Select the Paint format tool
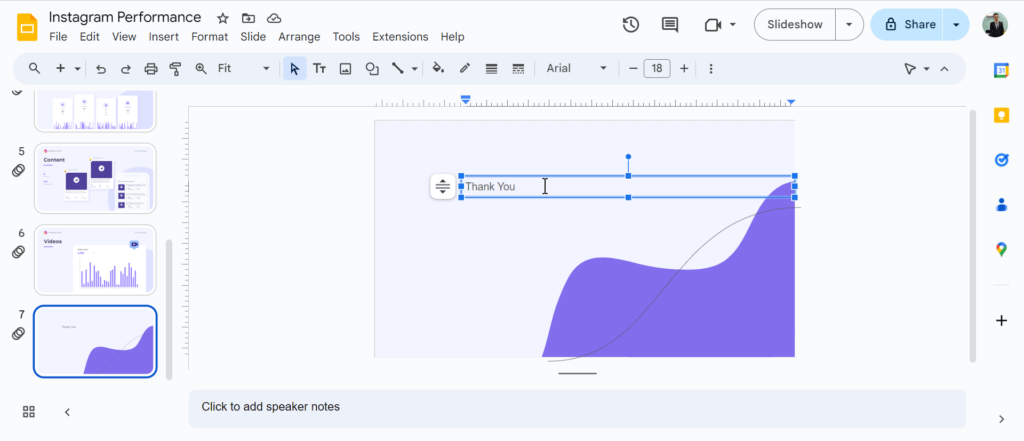This screenshot has width=1024, height=441. [176, 69]
